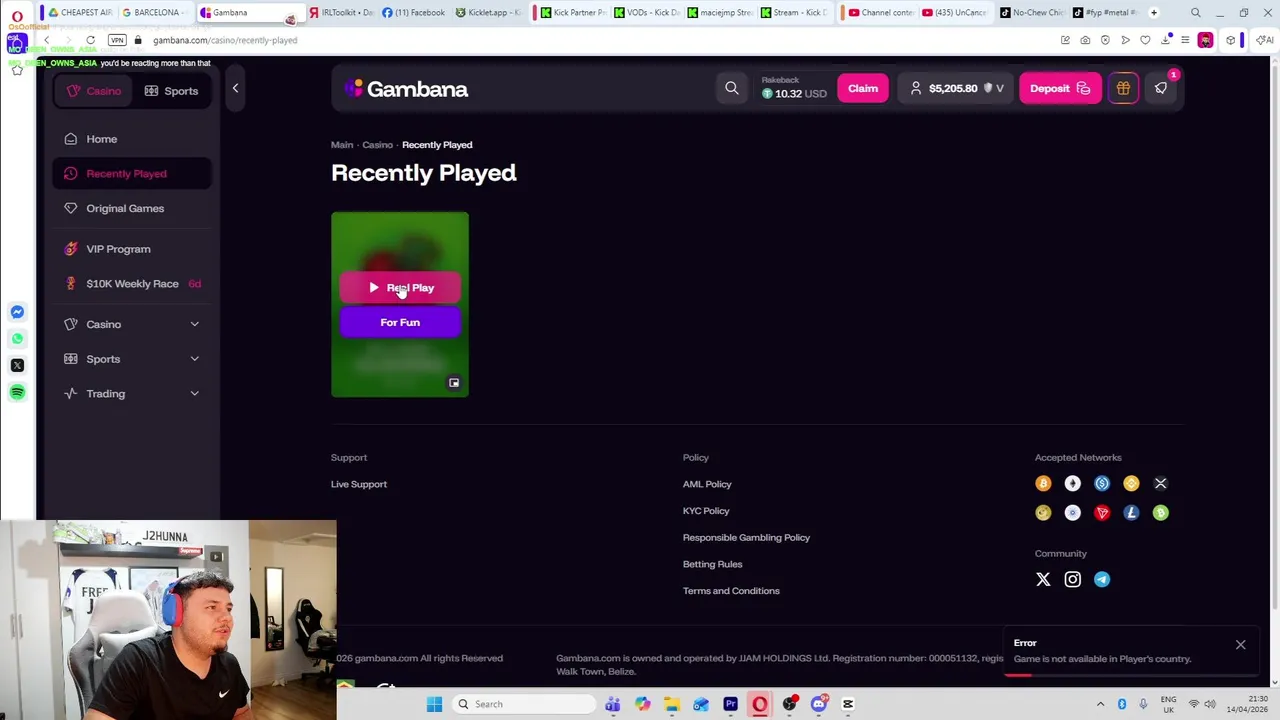Open AML Policy link
1280x720 pixels.
point(707,484)
